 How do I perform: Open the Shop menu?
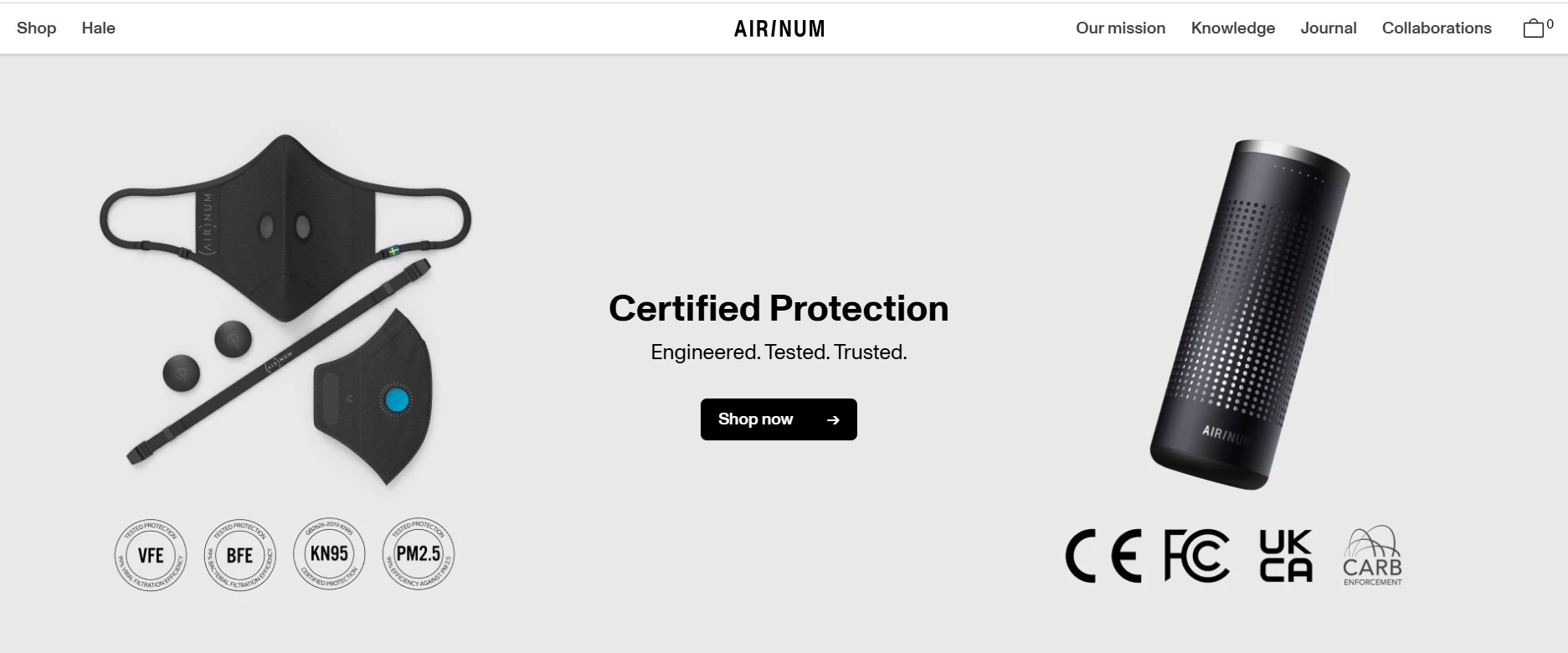[36, 28]
